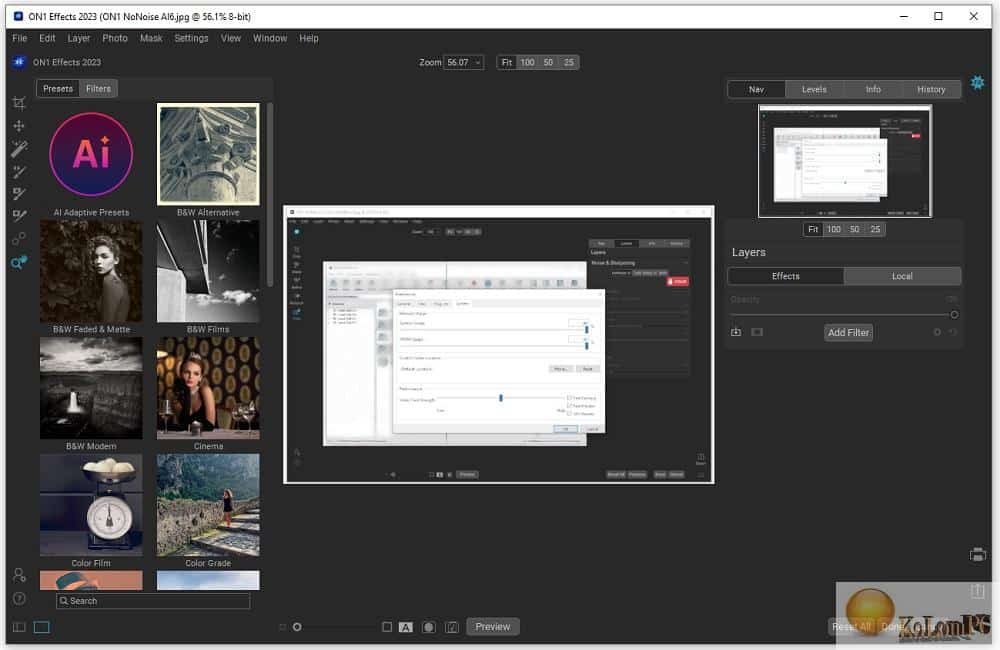The width and height of the screenshot is (1000, 650).
Task: Select the highlighted Zoom view tool
Action: pyautogui.click(x=19, y=262)
